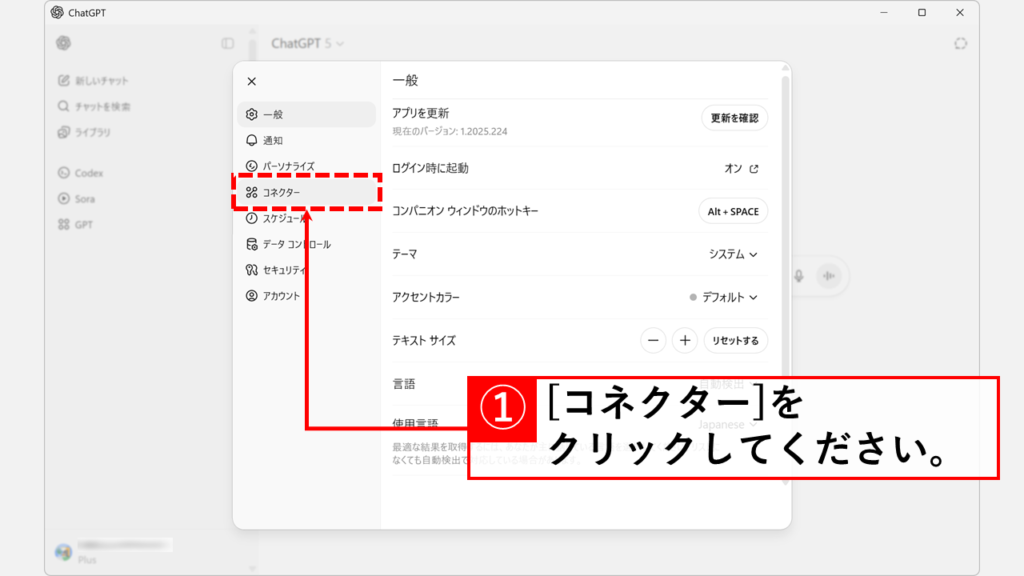Open the コネクター settings tab
The image size is (1024, 576).
point(306,192)
